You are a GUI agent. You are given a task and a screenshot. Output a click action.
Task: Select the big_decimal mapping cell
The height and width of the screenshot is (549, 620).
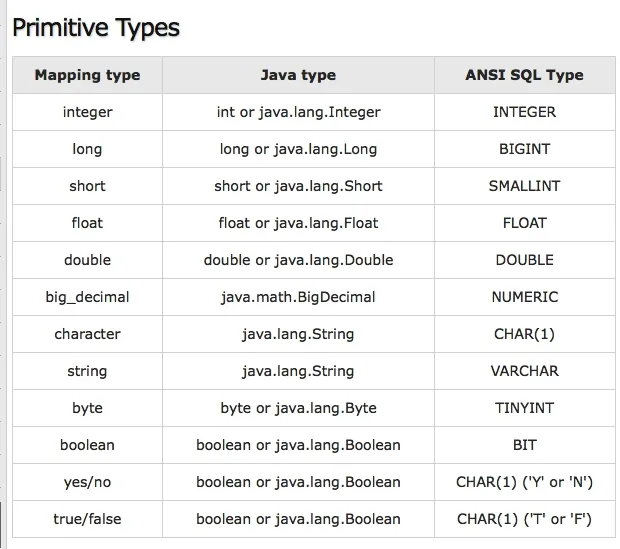click(x=87, y=297)
